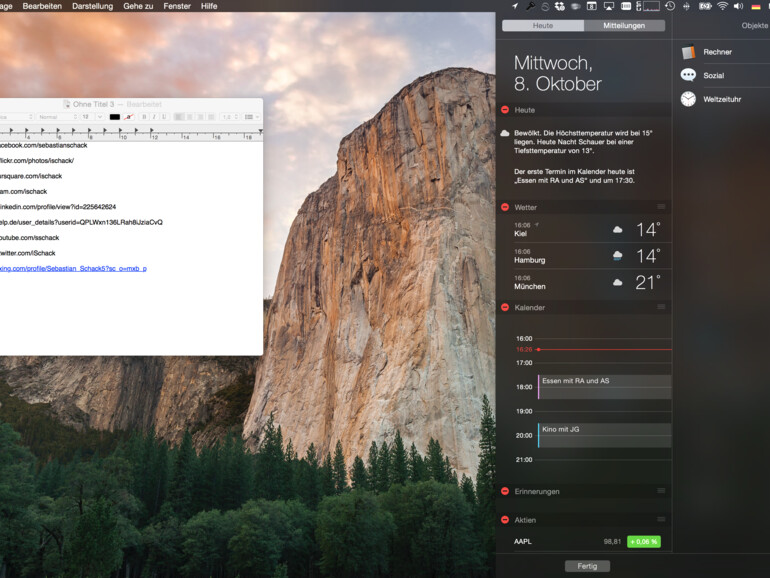
Task: Open the line spacing 1,0 dropdown
Action: coord(230,117)
